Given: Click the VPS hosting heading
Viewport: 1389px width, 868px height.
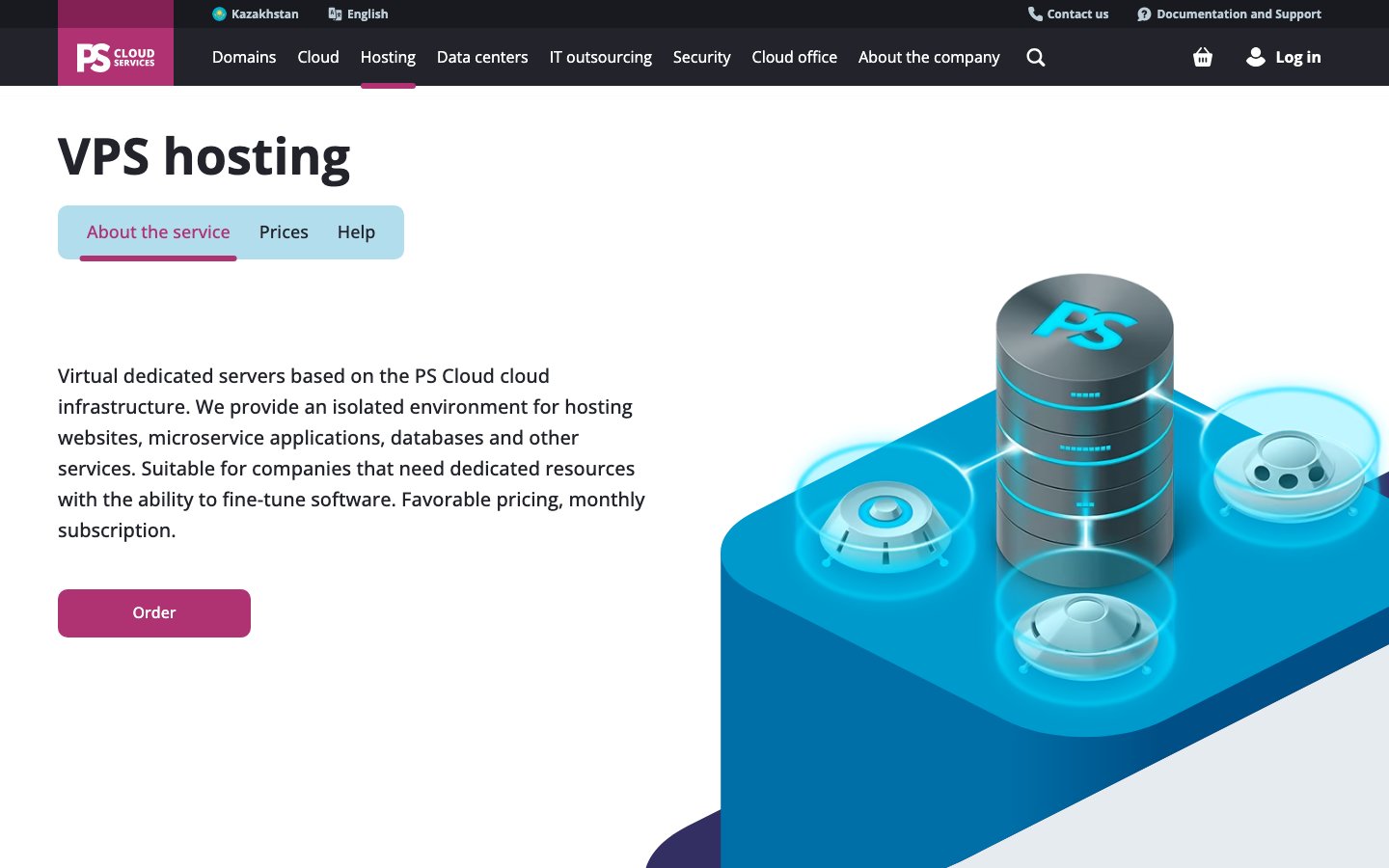Looking at the screenshot, I should [204, 156].
